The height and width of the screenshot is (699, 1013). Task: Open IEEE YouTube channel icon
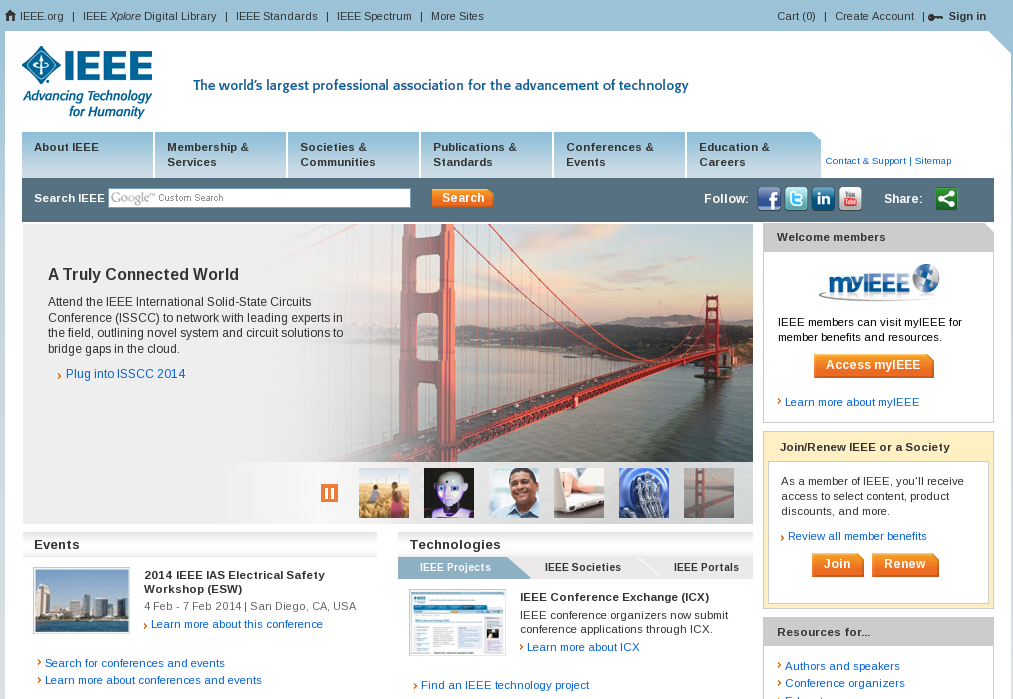pyautogui.click(x=850, y=198)
